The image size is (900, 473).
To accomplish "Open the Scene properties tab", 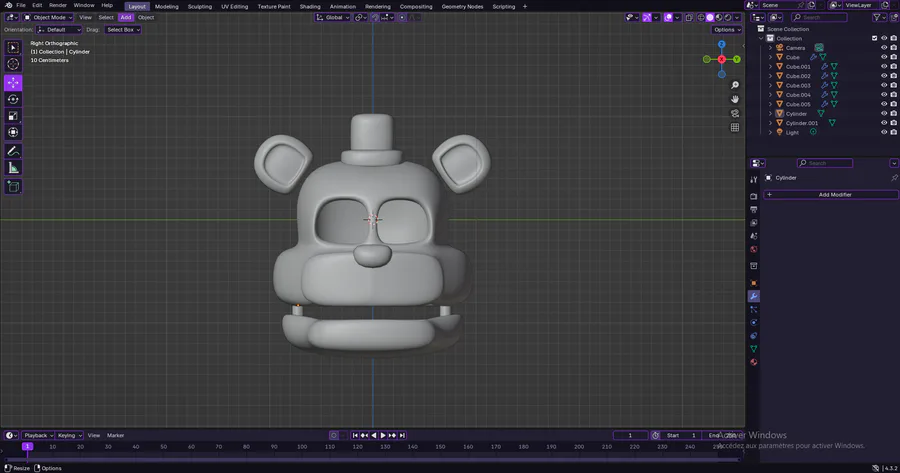I will pos(754,236).
